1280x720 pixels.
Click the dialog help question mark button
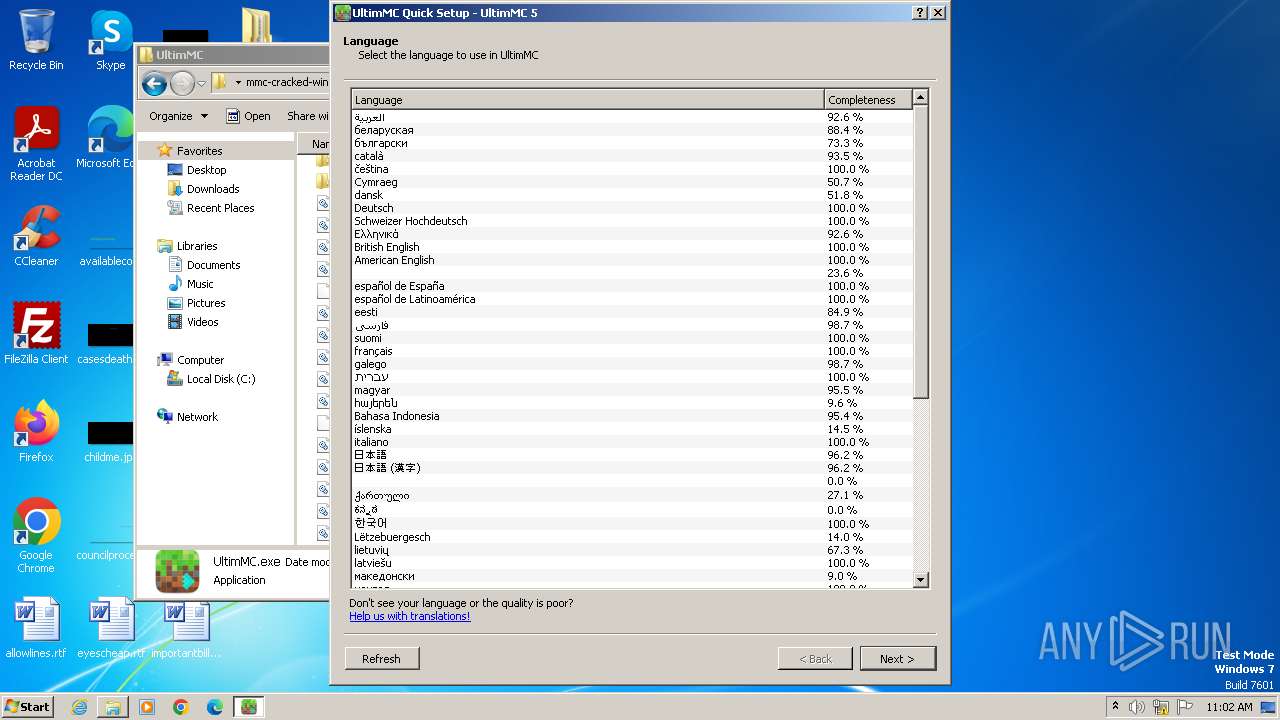920,13
